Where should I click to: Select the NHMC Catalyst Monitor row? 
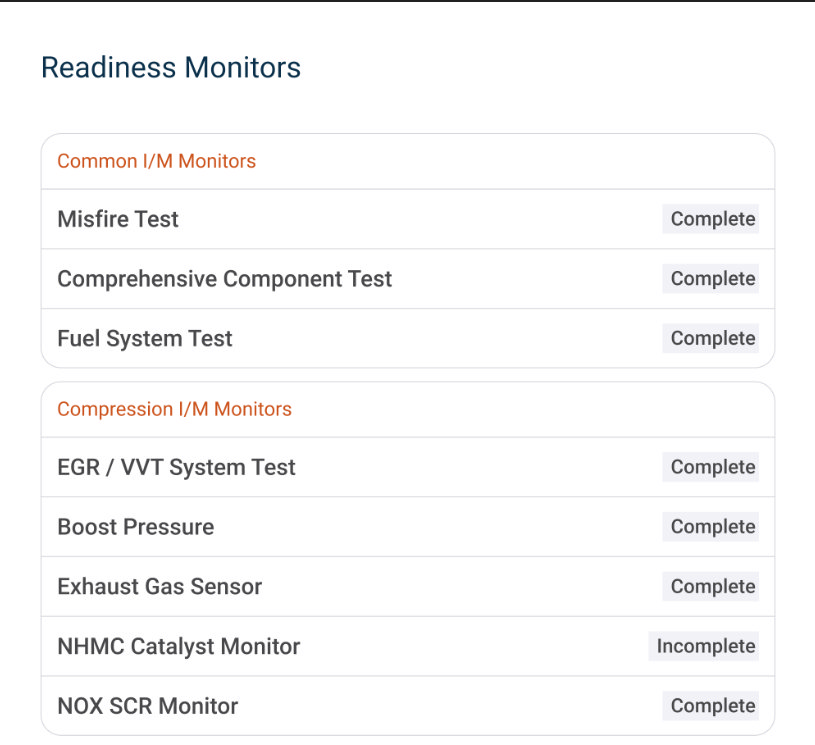[408, 646]
